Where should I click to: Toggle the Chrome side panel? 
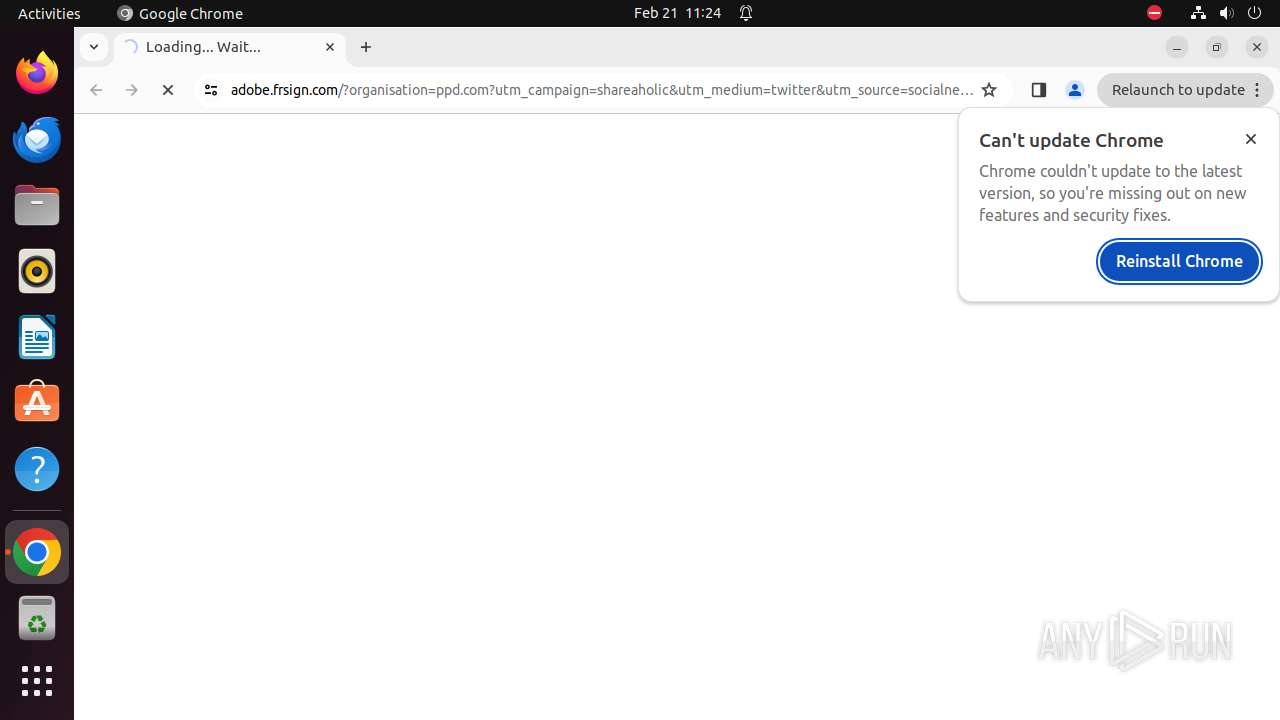coord(1038,90)
